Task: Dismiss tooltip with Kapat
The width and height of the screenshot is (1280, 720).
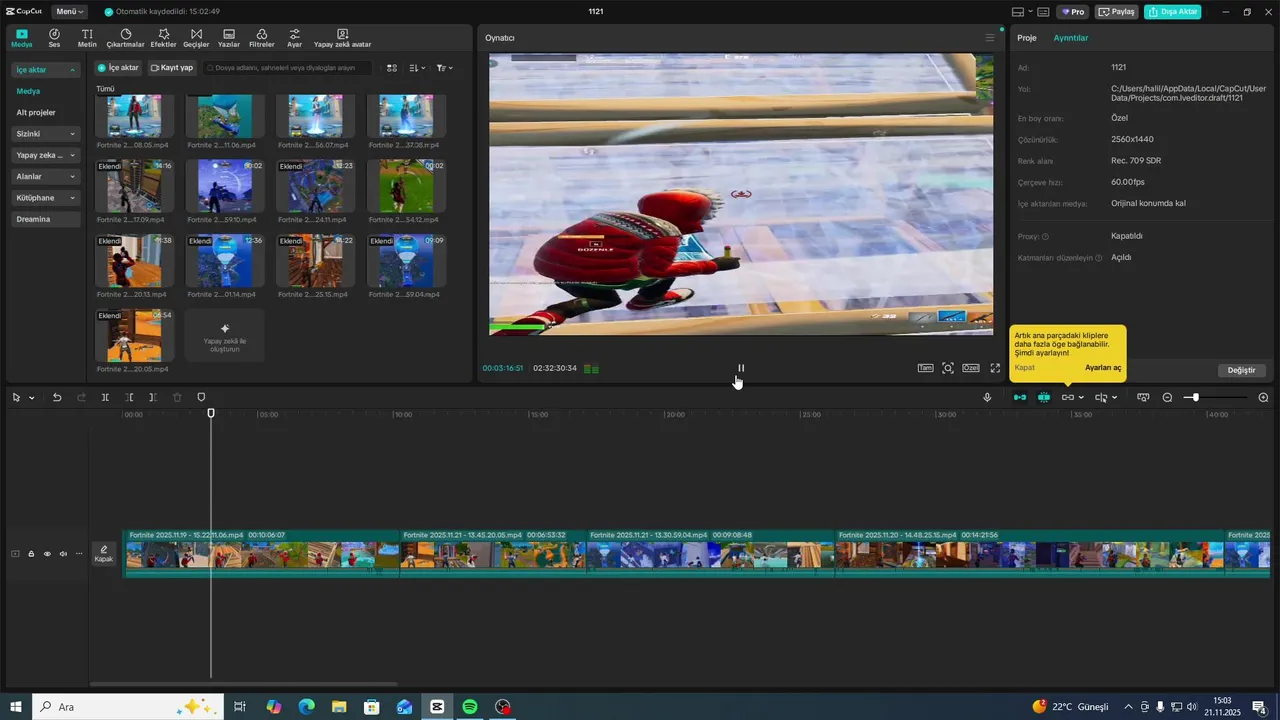Action: 1024,368
